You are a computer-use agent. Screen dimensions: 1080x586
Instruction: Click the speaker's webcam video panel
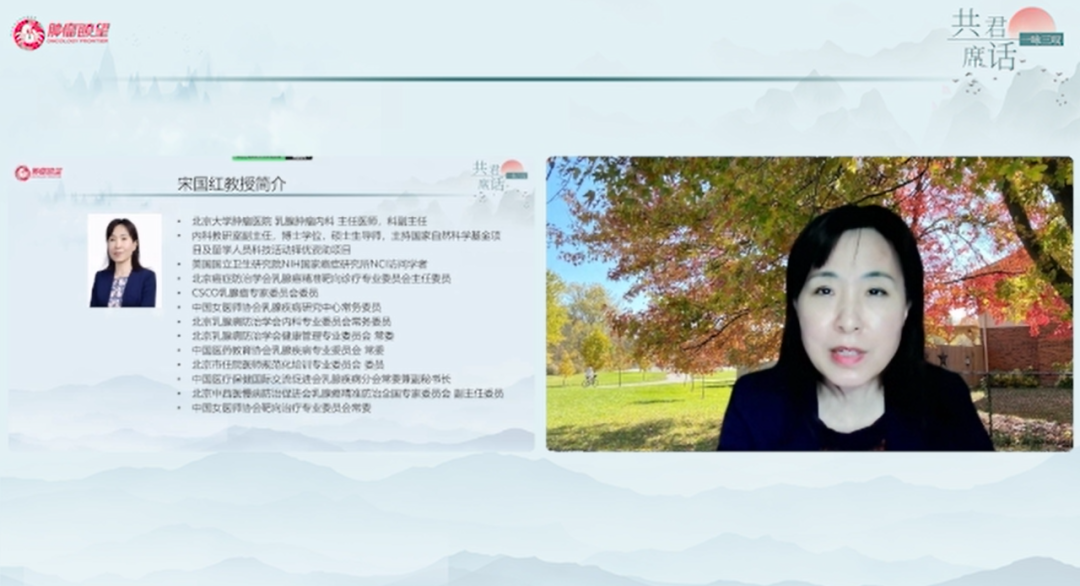[809, 303]
